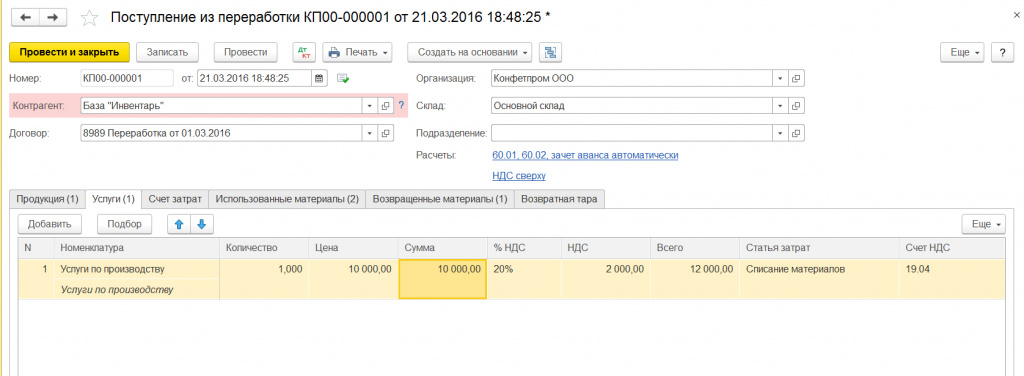Expand the Склад dropdown list
Screen dimensions: 1024x376
click(x=780, y=105)
